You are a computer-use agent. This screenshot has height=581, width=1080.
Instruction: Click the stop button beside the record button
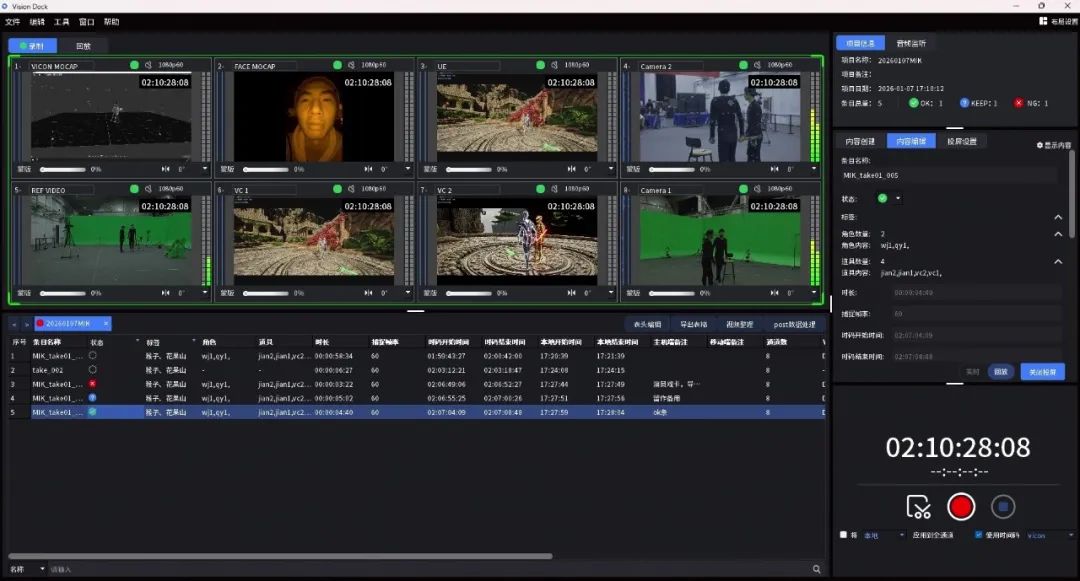tap(1003, 507)
